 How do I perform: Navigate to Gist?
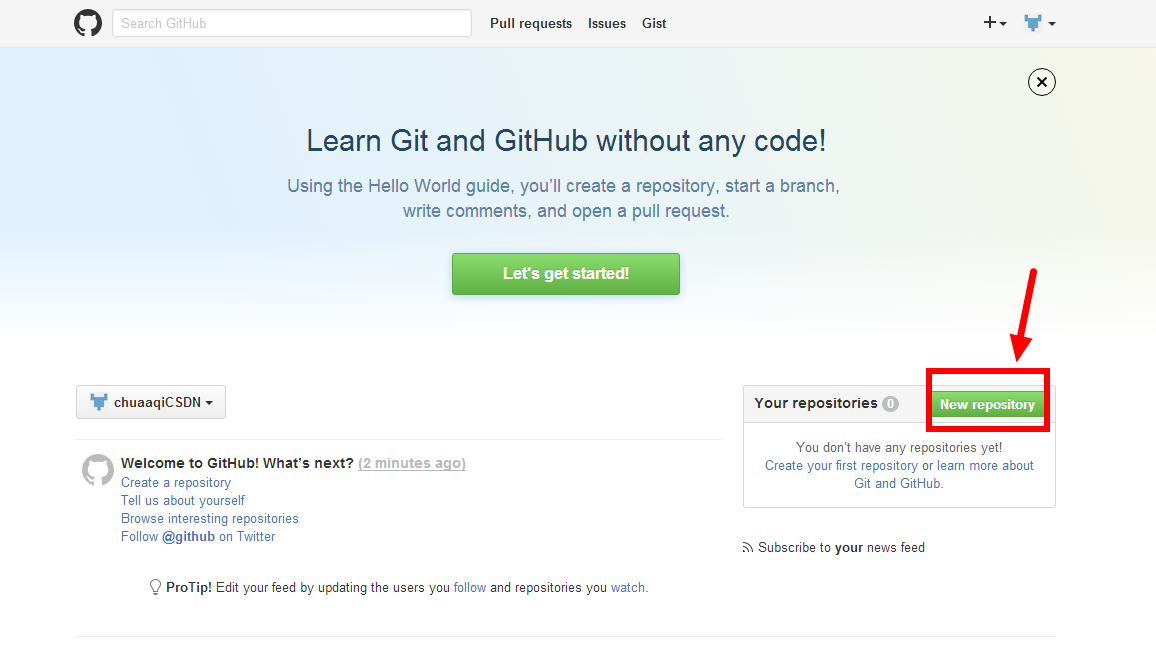pyautogui.click(x=654, y=23)
